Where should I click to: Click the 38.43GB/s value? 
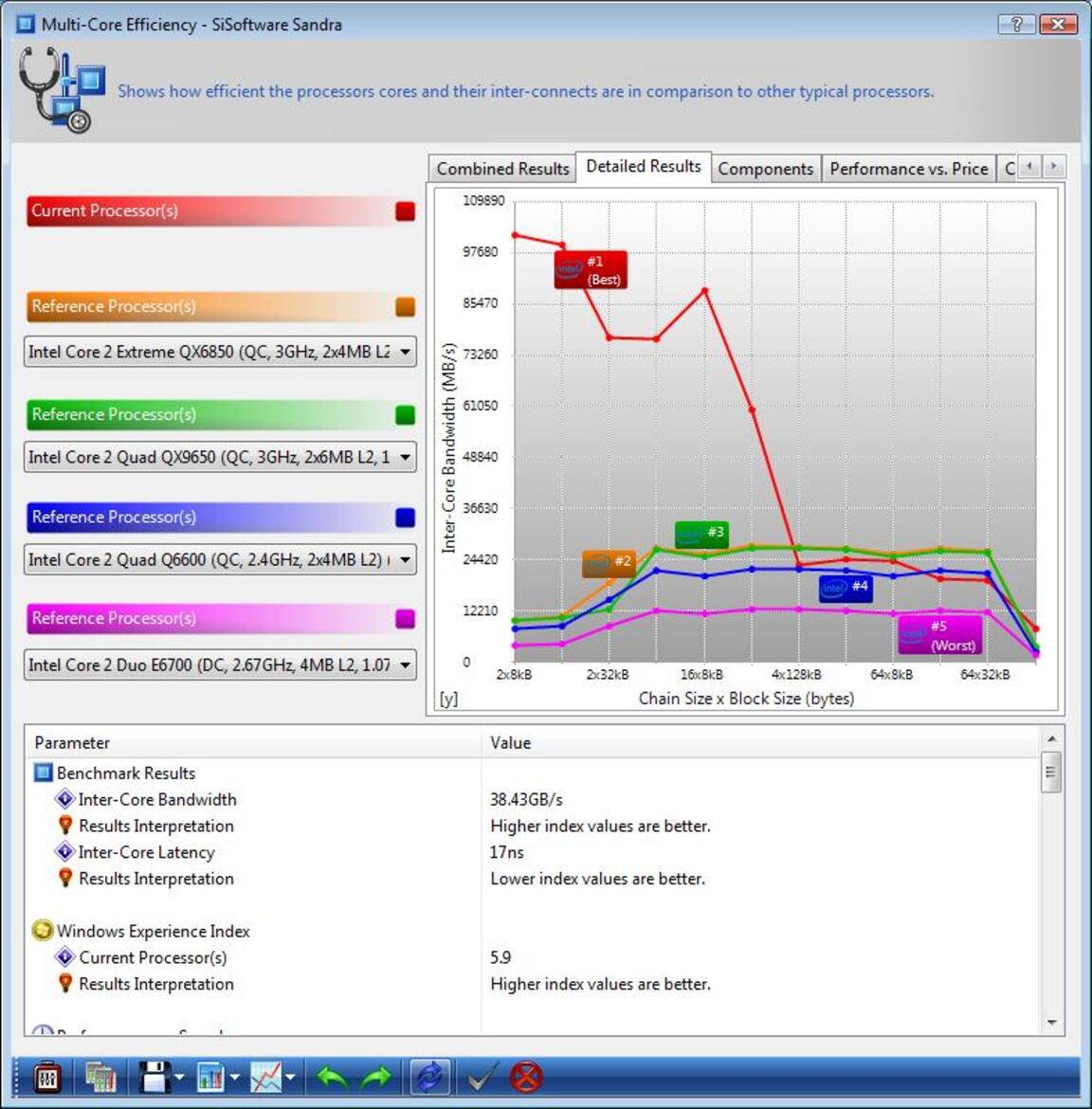tap(526, 799)
